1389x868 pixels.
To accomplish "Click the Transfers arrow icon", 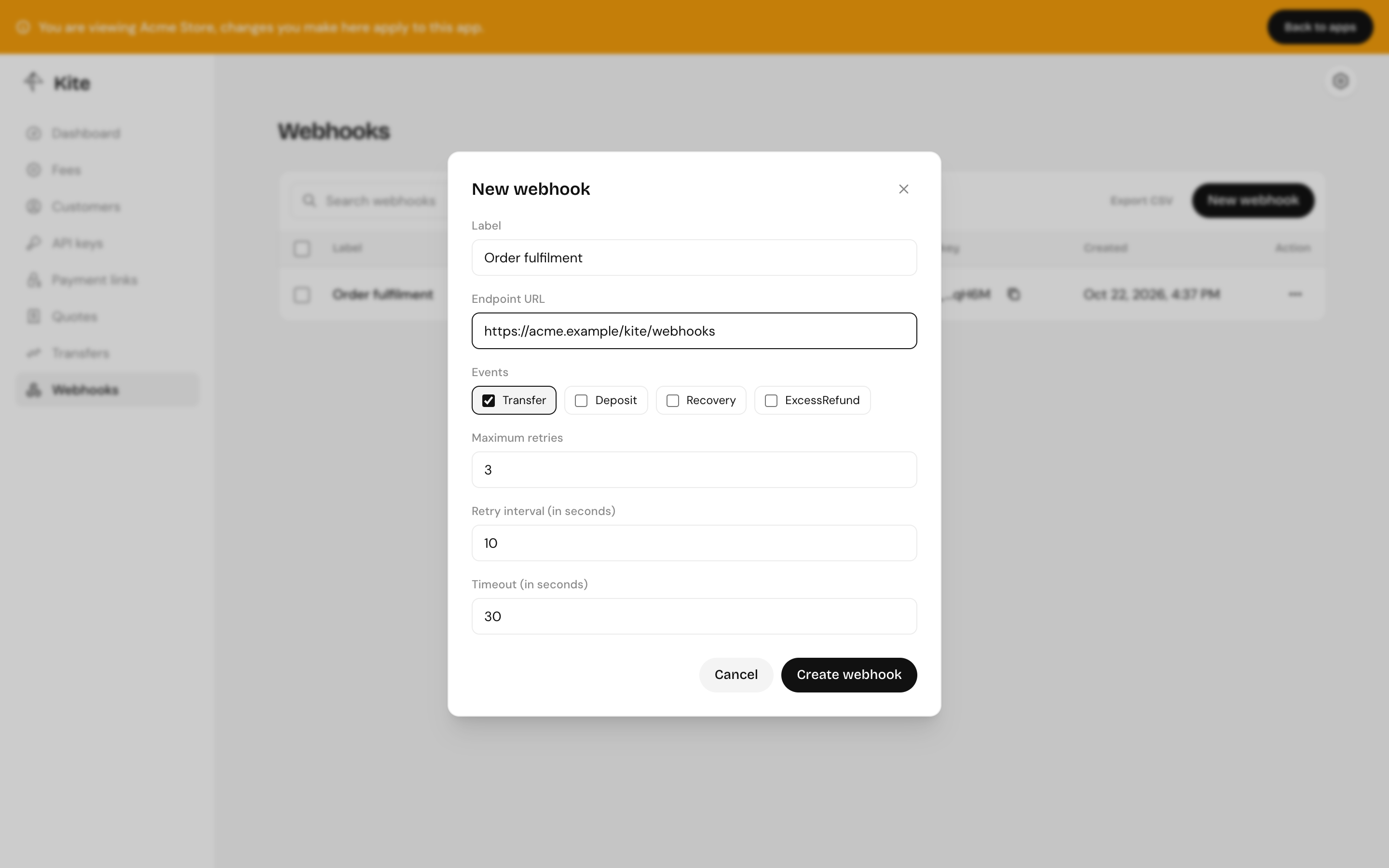I will point(34,353).
